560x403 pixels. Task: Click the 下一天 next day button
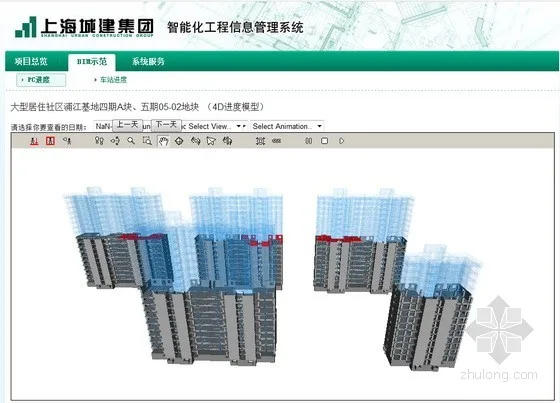166,125
